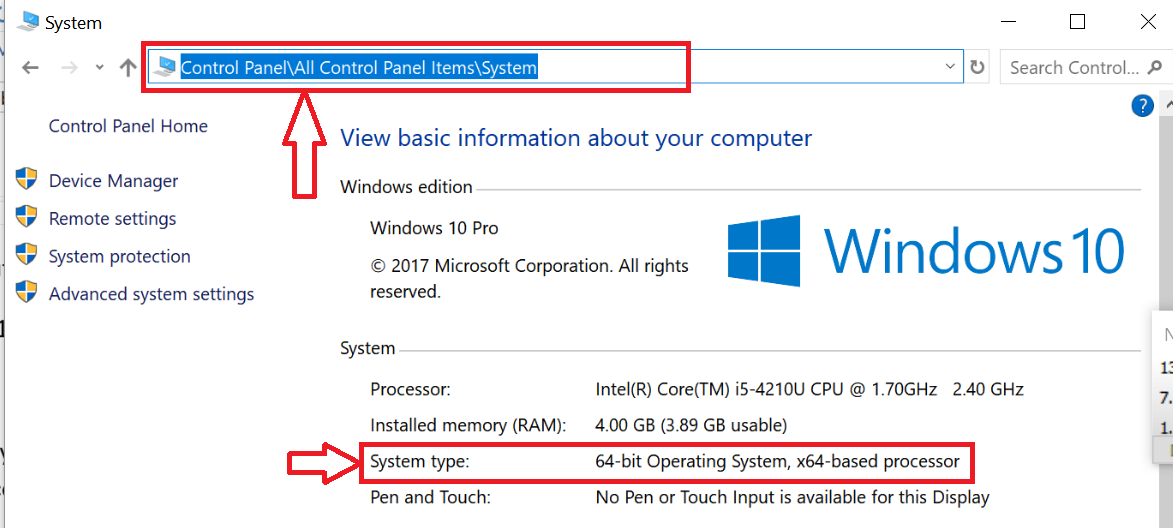The image size is (1173, 528).
Task: Select the No Pen or Touch Input text
Action: pos(792,497)
